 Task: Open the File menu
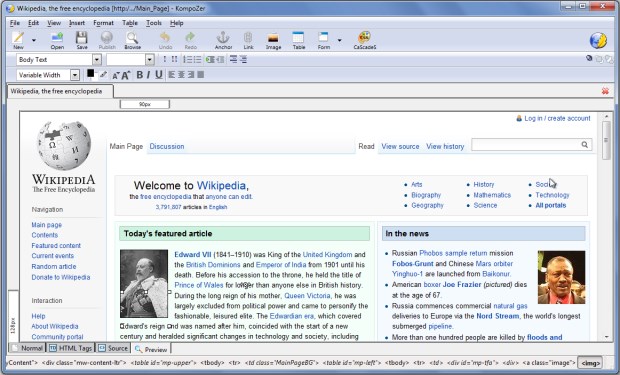(15, 23)
